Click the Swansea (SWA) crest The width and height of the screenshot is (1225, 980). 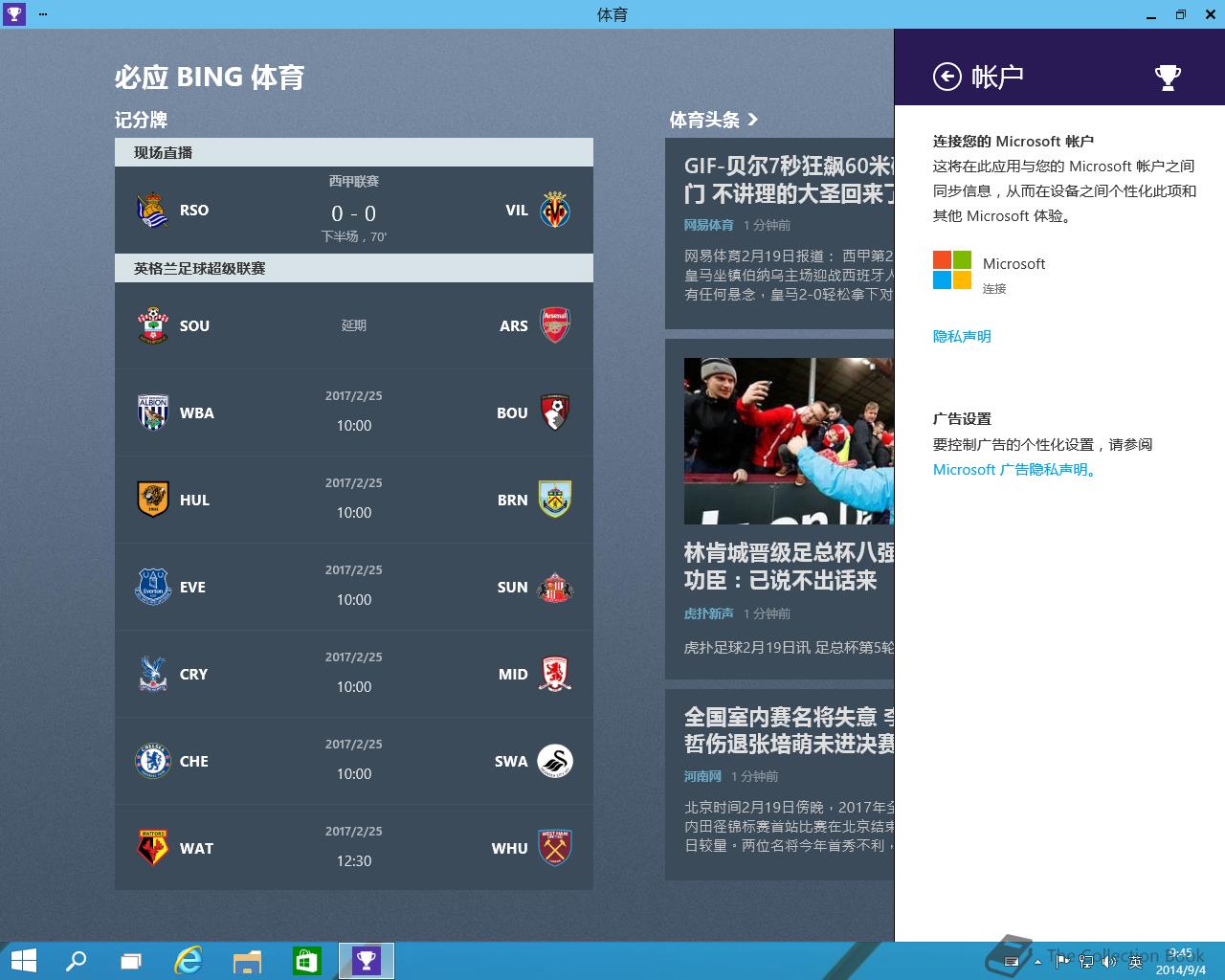[555, 761]
